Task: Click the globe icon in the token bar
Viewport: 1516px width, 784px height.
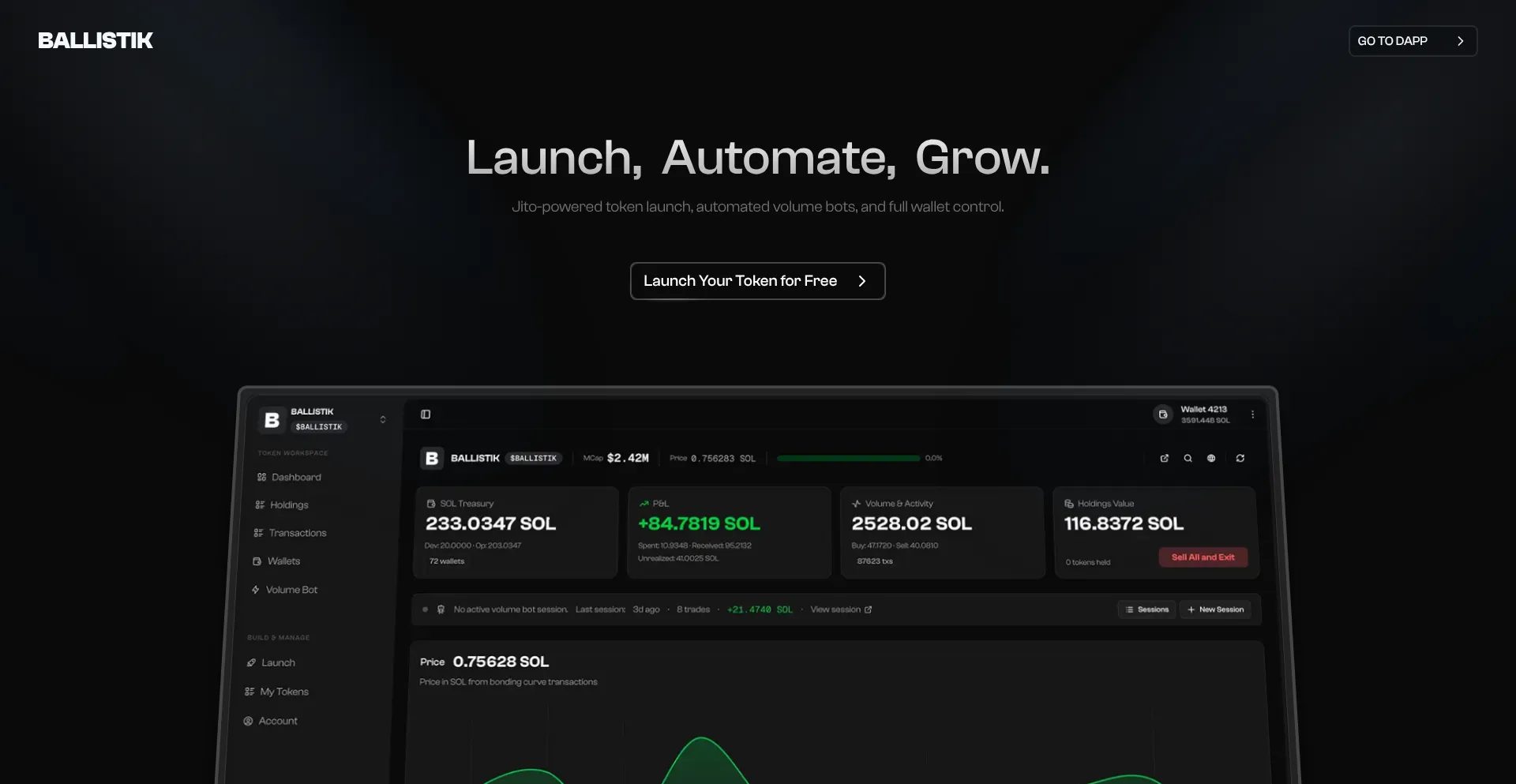Action: tap(1211, 458)
